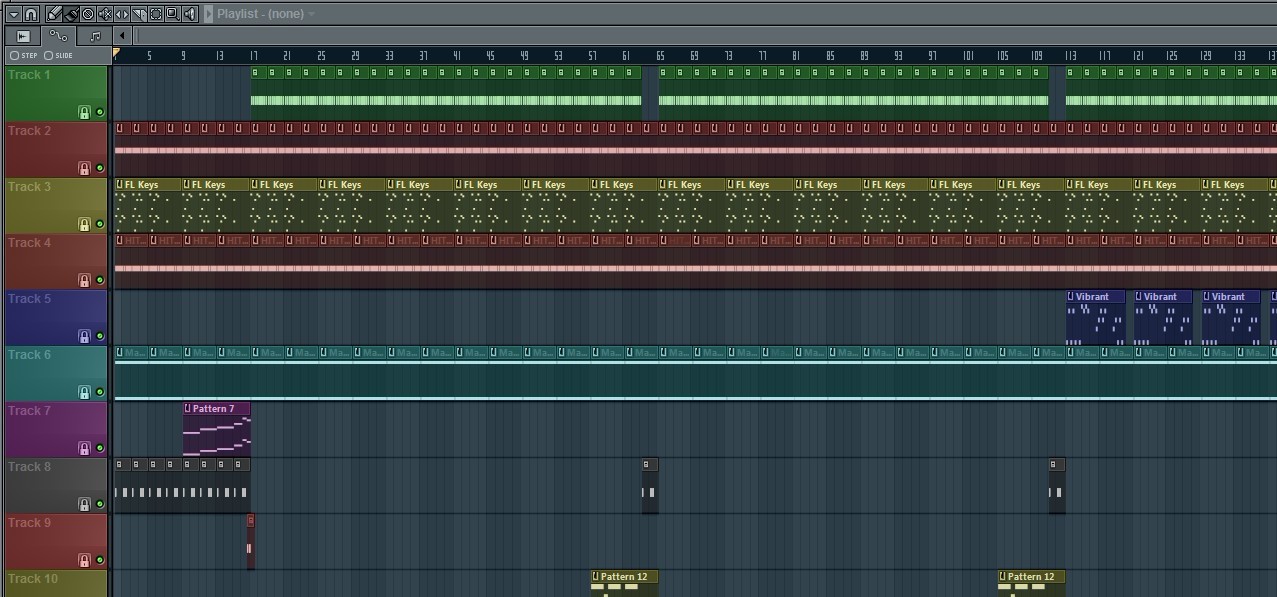Click the Playback speaker tool

190,14
